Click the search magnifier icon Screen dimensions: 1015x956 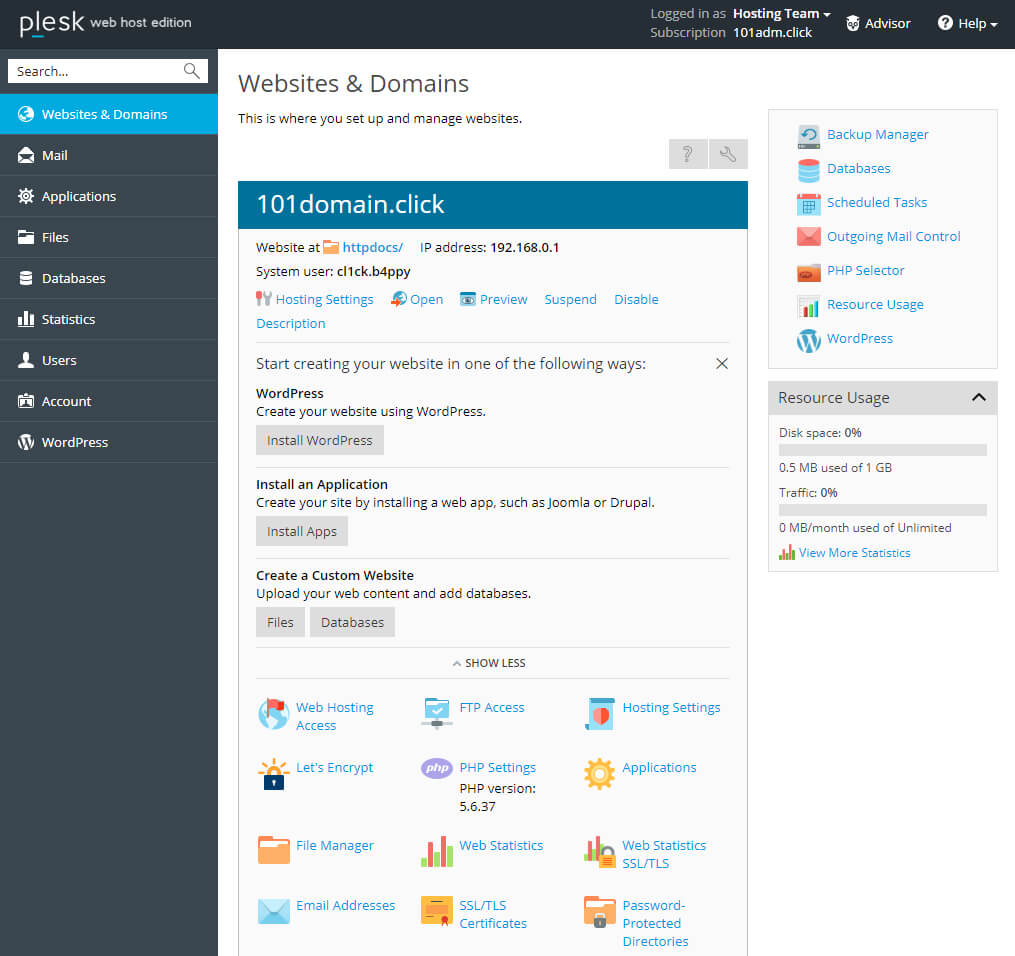click(x=192, y=71)
